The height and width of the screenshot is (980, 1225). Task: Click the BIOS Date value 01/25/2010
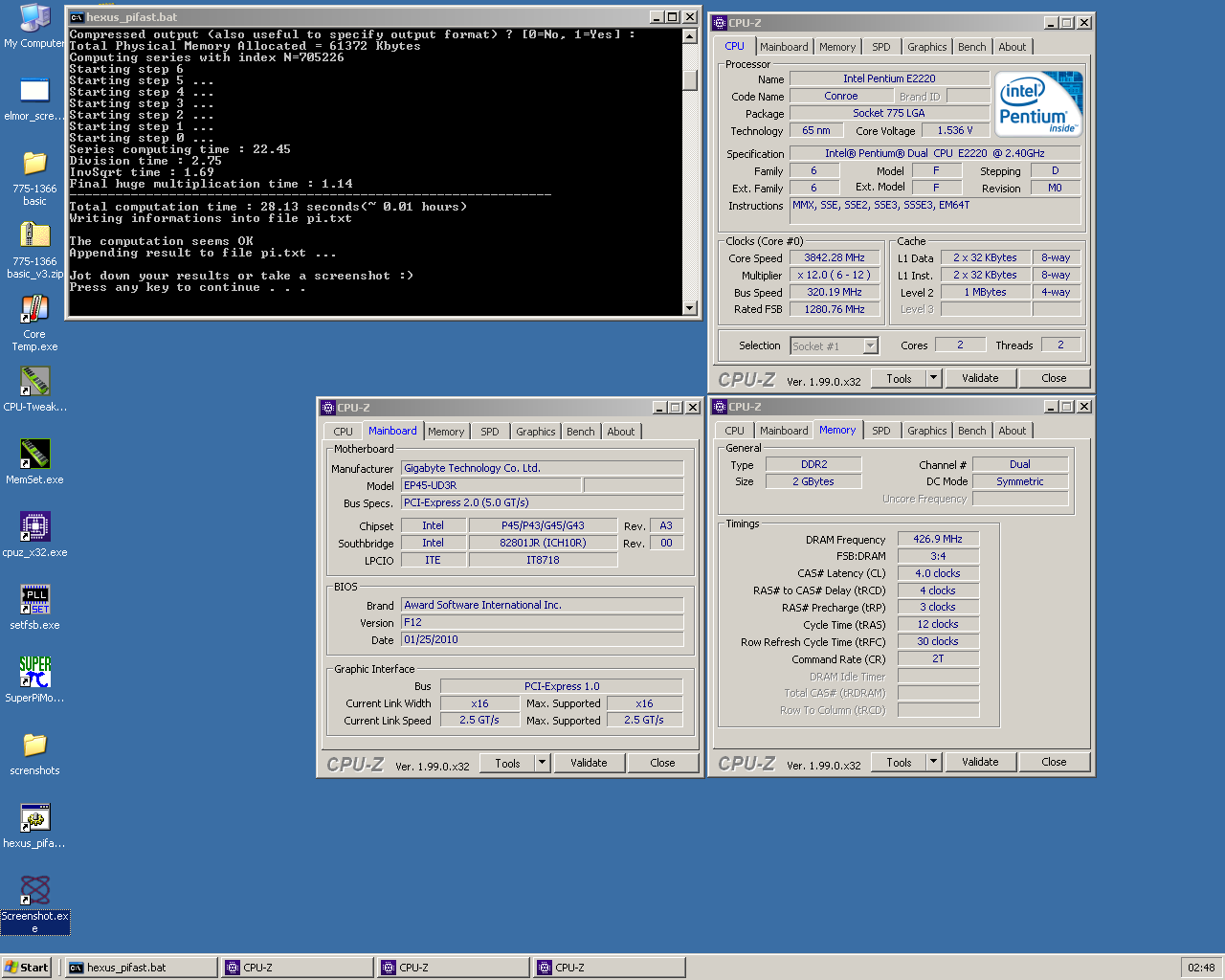(x=543, y=639)
